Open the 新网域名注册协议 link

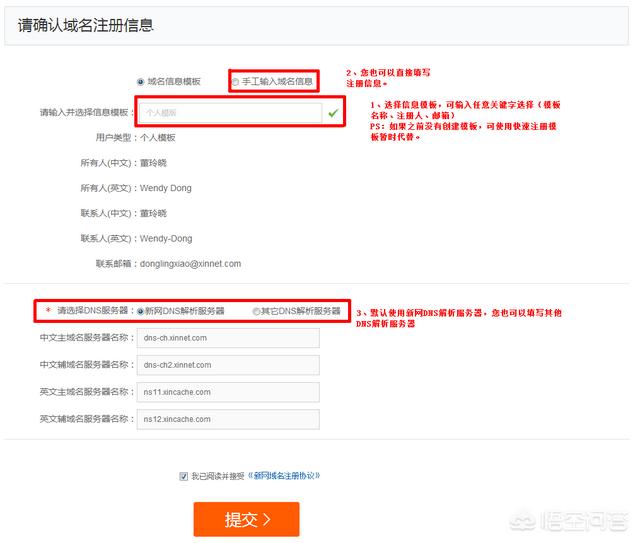pyautogui.click(x=284, y=476)
